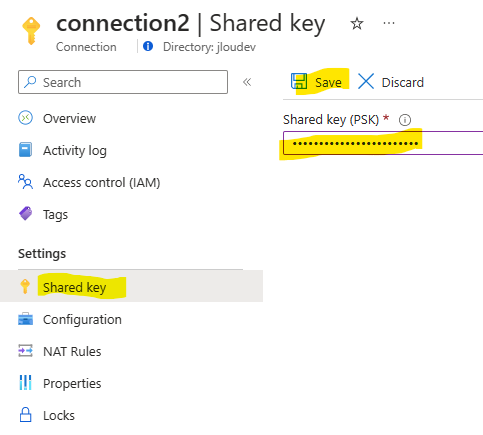This screenshot has width=483, height=435.
Task: Click the favorite star icon
Action: (357, 24)
